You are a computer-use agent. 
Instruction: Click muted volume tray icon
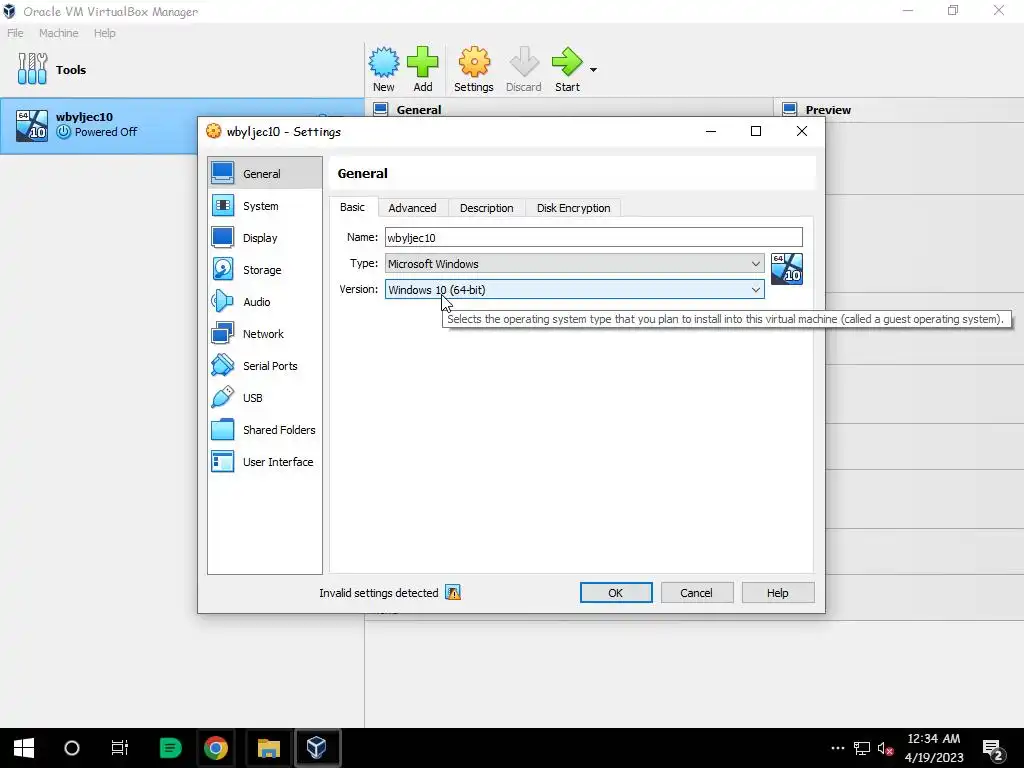(x=885, y=748)
